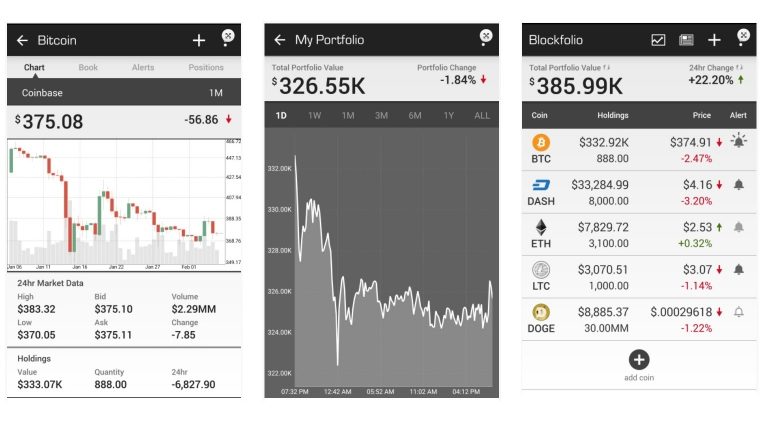Open the Coinbase exchange selector
This screenshot has height=440, width=770.
coord(43,92)
